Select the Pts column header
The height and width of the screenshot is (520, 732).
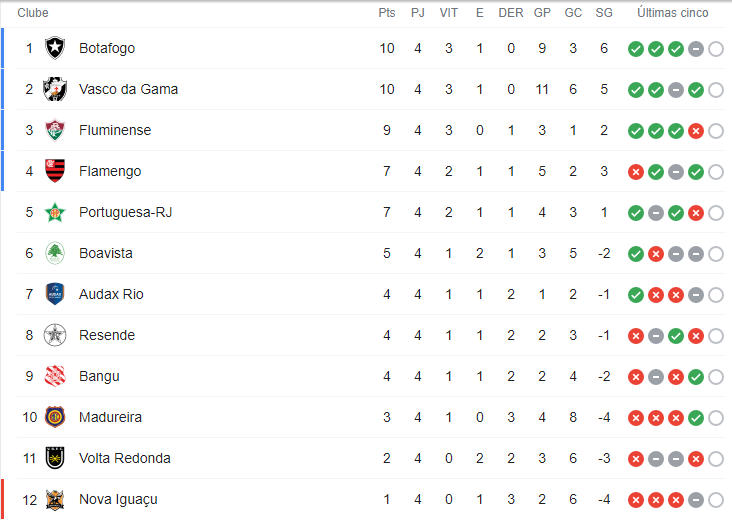coord(387,13)
